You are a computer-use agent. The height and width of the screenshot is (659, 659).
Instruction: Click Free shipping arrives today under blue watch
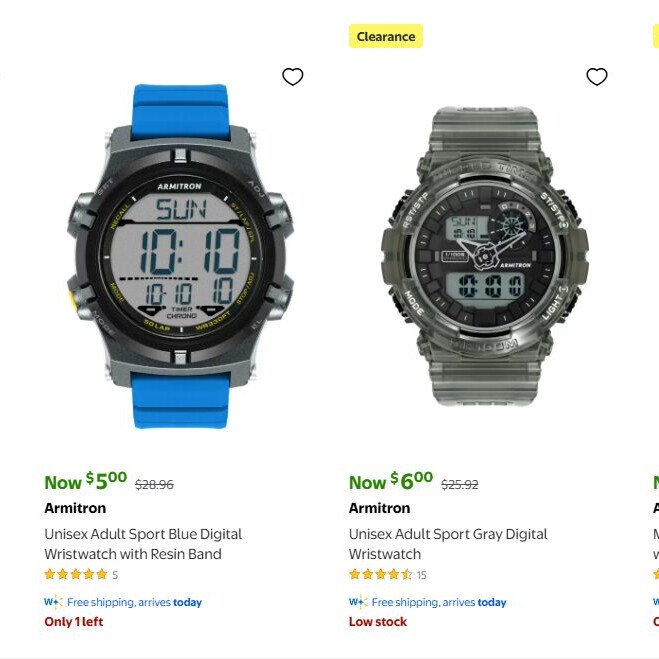(134, 602)
